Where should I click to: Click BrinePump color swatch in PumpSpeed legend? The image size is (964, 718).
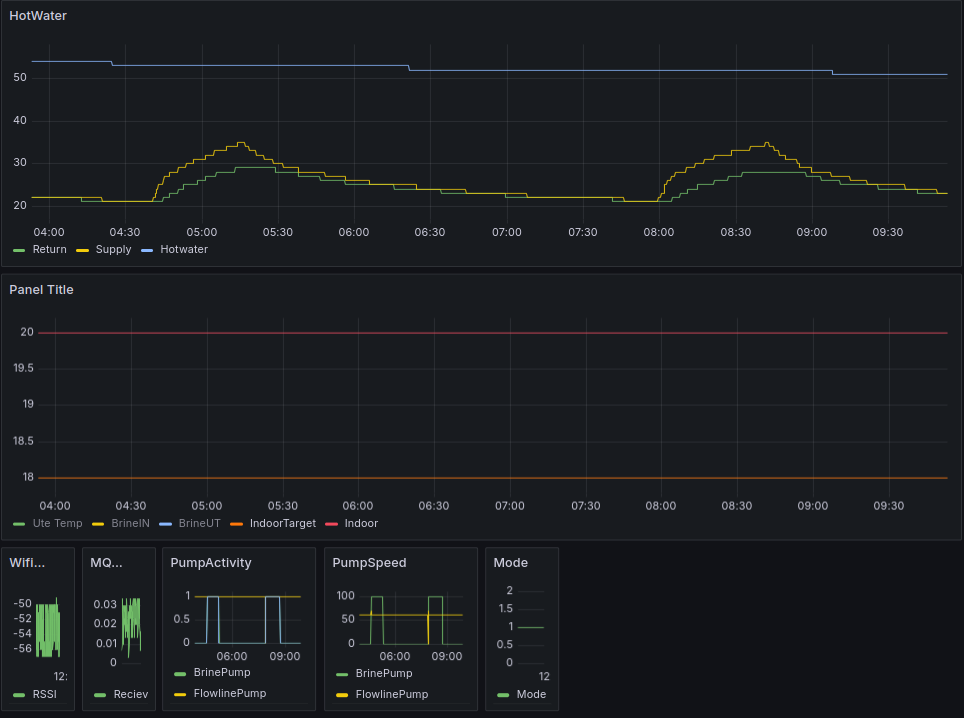[342, 674]
